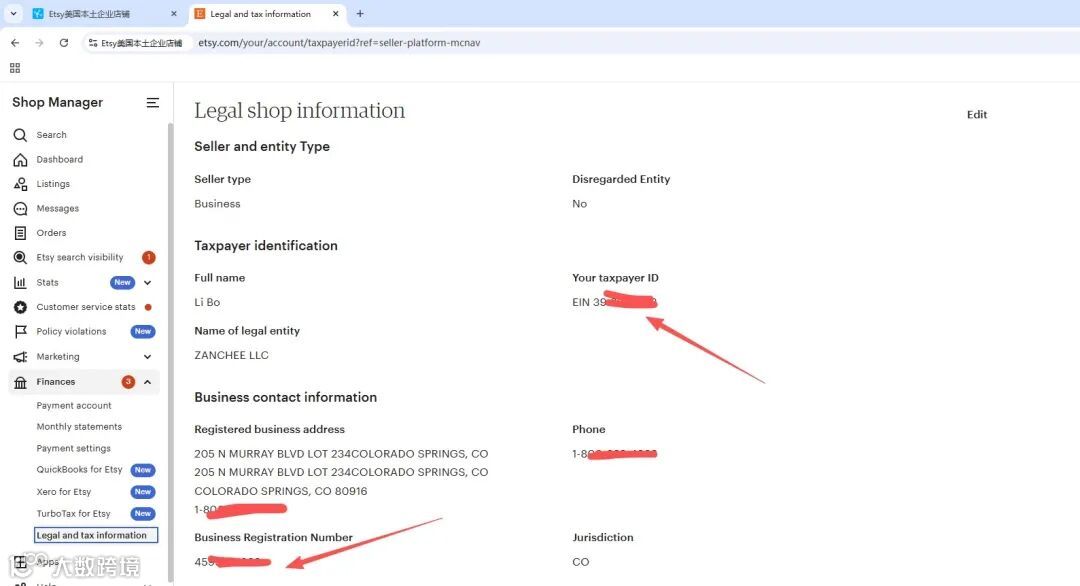Click the Listings label in sidebar
Image resolution: width=1080 pixels, height=586 pixels.
click(x=53, y=184)
